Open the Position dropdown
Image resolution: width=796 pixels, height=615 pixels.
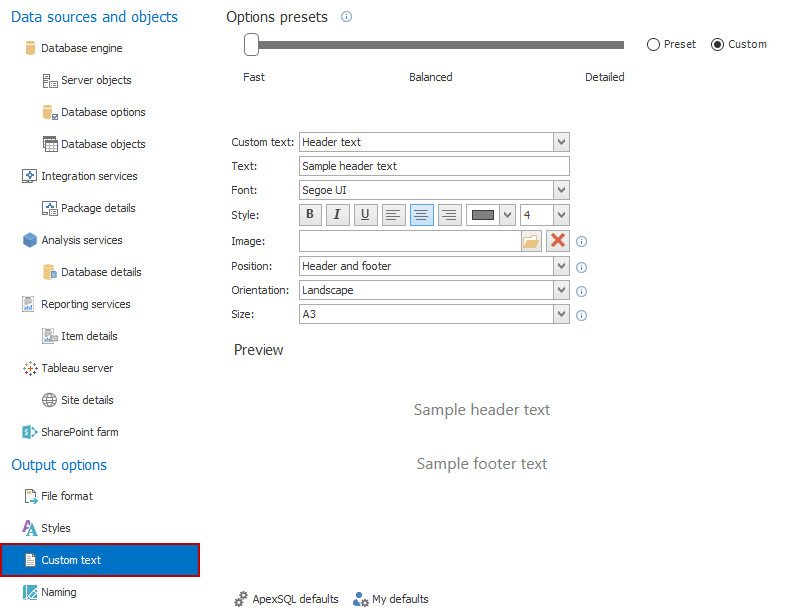pos(561,266)
